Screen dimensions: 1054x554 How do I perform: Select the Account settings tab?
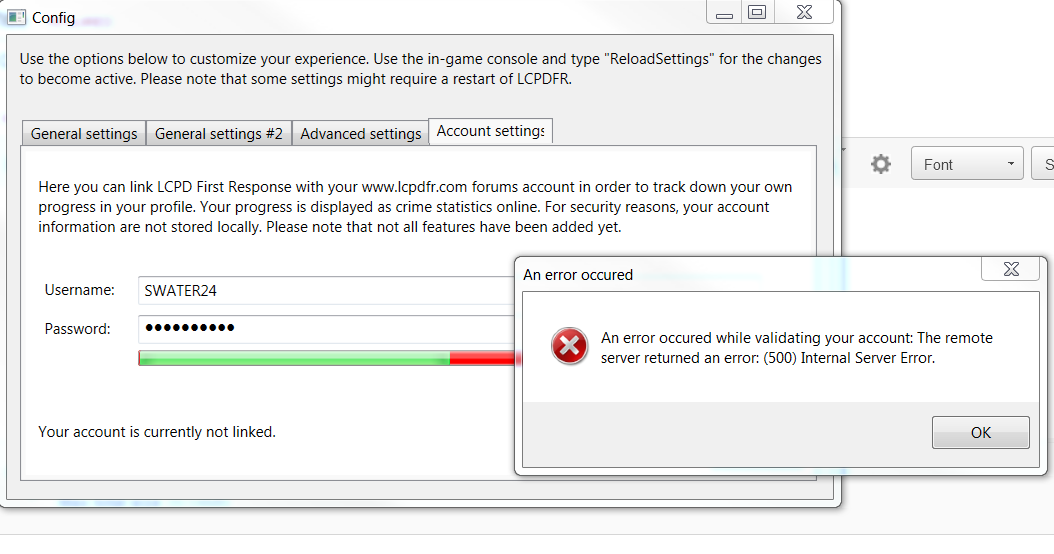tap(490, 131)
